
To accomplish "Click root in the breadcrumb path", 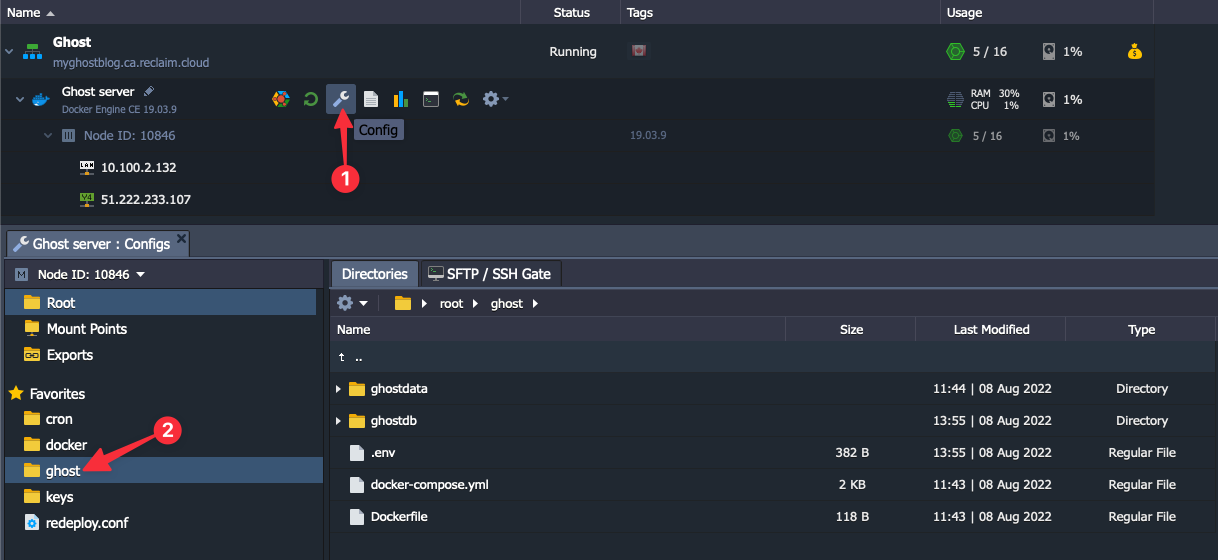I will pos(452,303).
